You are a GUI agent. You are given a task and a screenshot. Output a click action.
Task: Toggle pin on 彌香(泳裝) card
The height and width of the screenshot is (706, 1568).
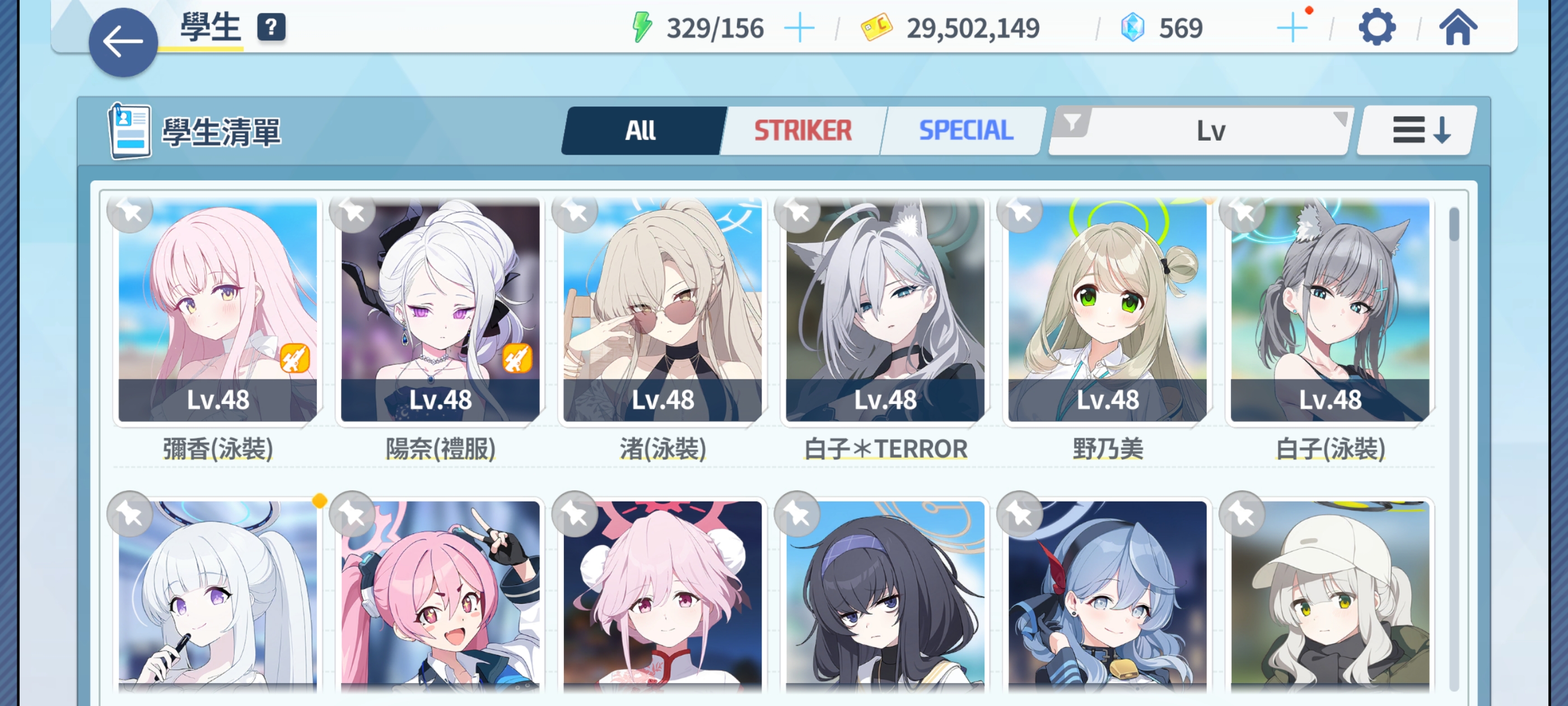click(x=130, y=211)
